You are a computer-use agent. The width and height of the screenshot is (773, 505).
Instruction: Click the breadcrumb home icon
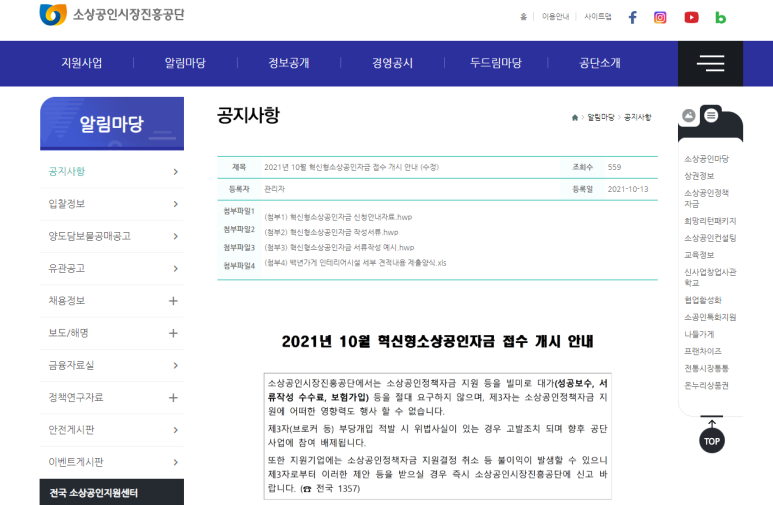coord(574,117)
